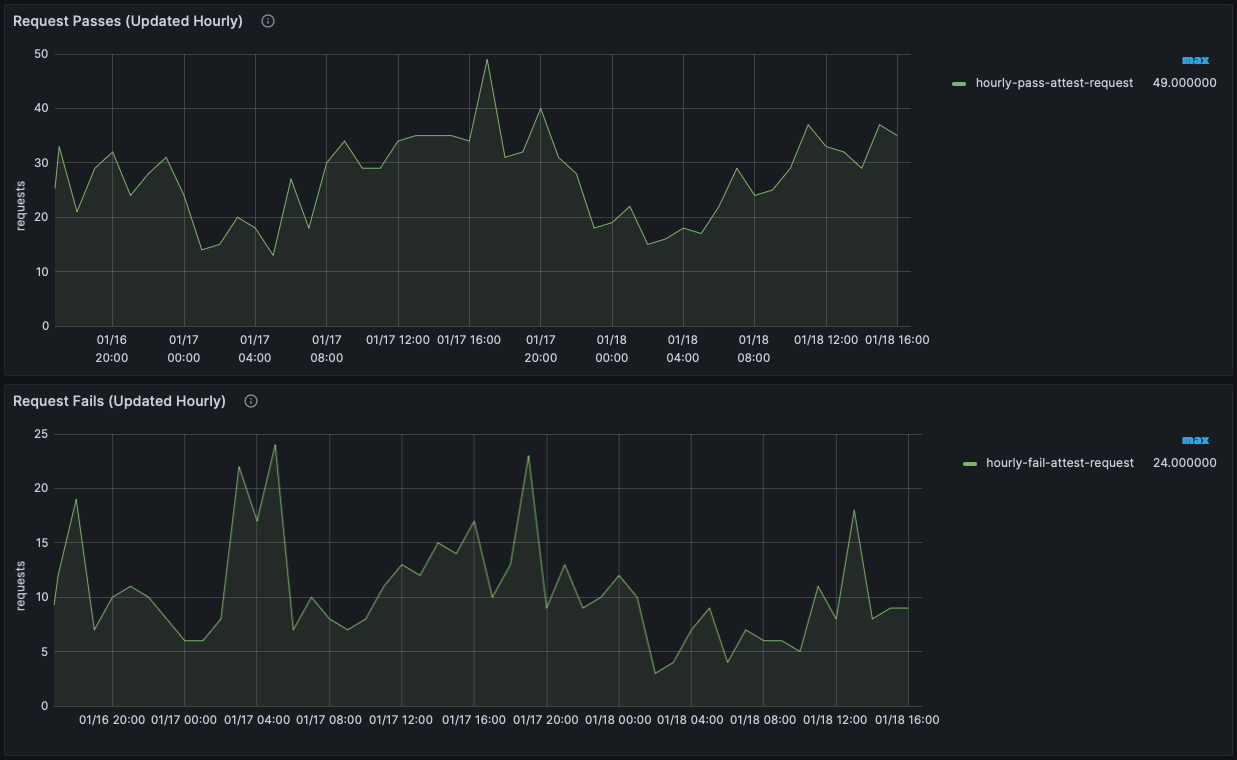Click the 'requests' y-axis label in Fails panel
The image size is (1237, 760).
21,586
